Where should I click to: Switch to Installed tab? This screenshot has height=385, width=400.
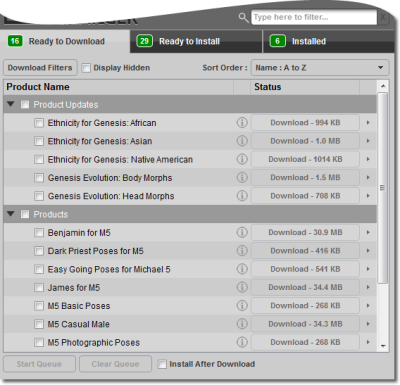point(329,41)
